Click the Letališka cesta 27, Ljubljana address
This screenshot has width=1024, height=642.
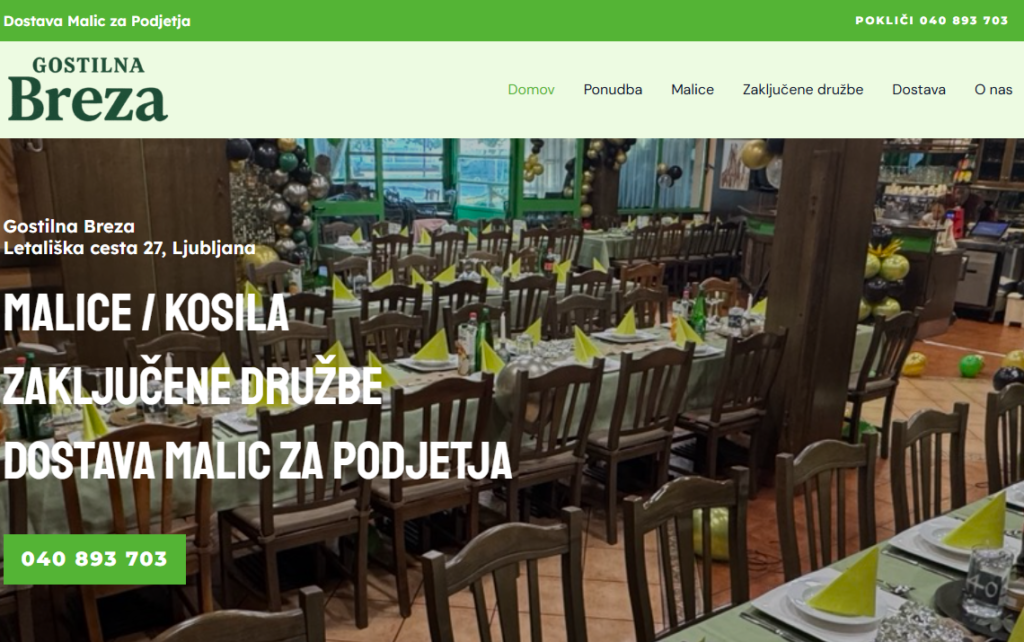(129, 248)
